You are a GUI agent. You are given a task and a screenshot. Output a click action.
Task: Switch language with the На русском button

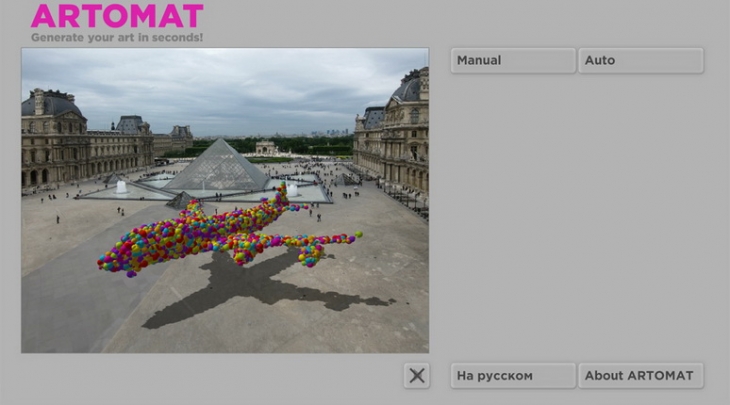coord(513,376)
